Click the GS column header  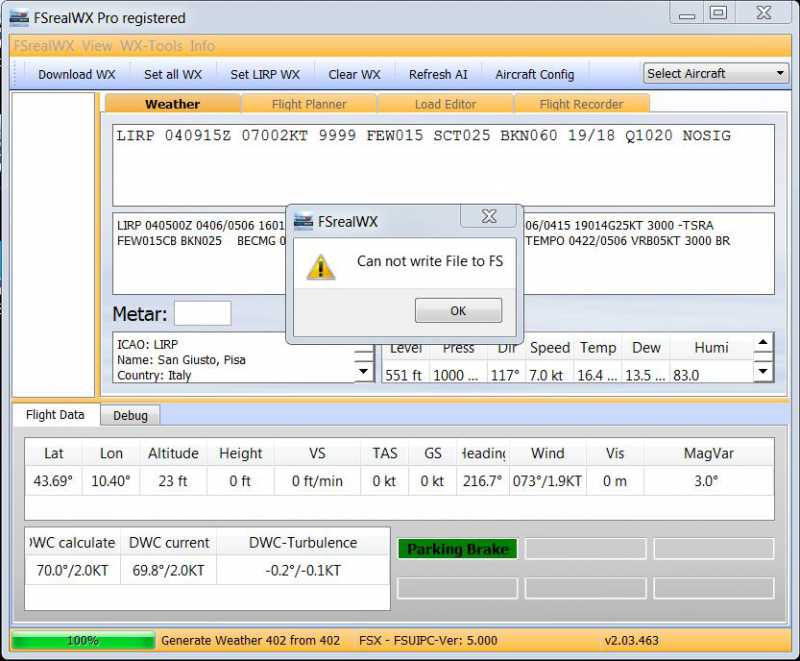[433, 453]
